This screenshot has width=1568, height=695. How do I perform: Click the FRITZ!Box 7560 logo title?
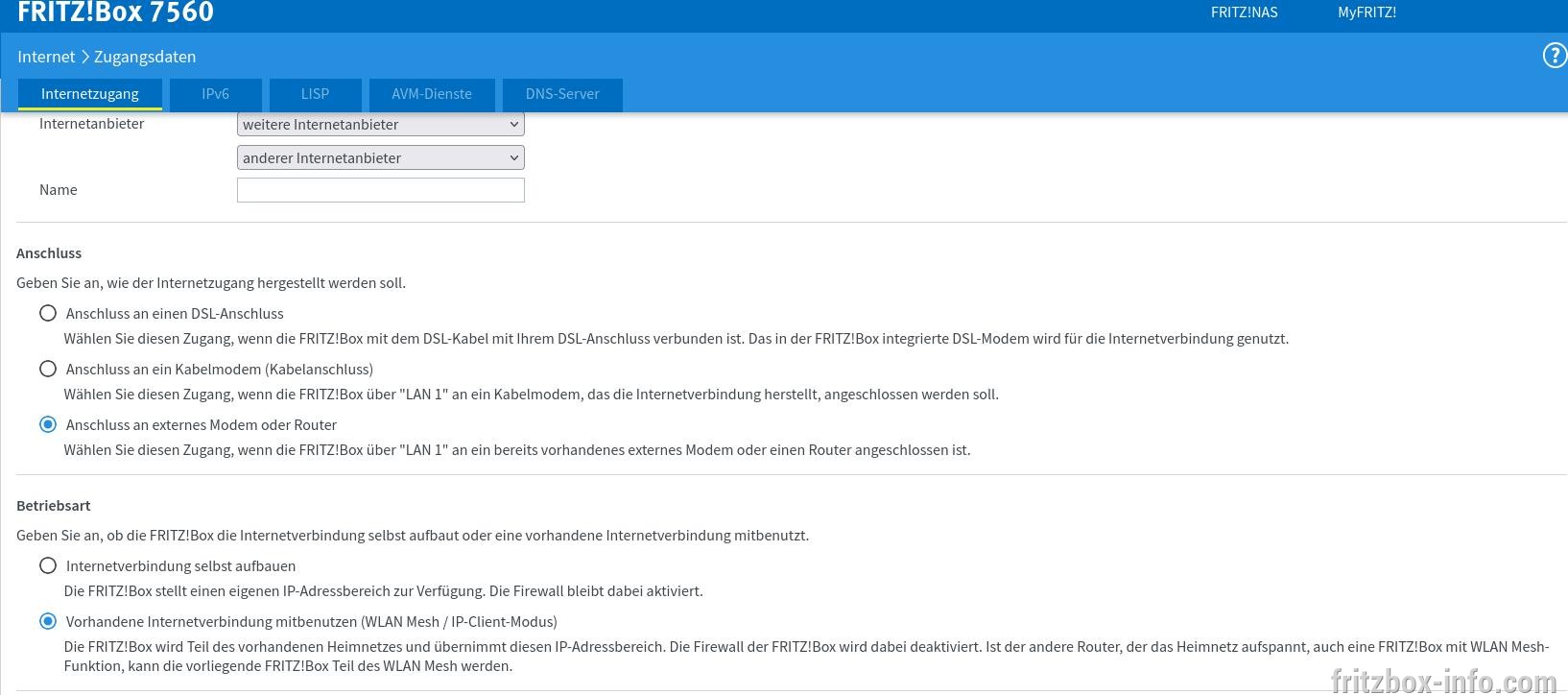(115, 12)
